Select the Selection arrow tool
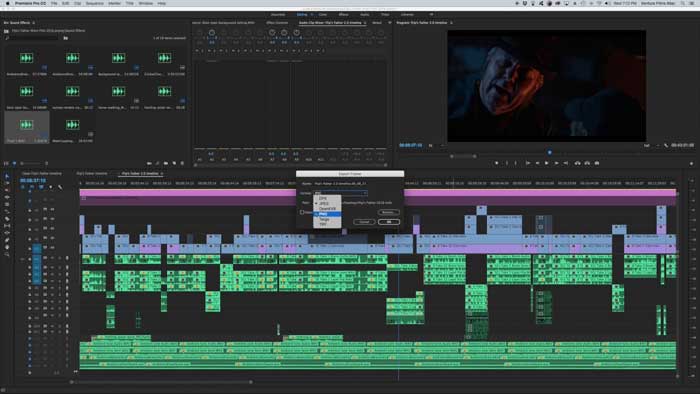Image resolution: width=700 pixels, height=394 pixels. click(x=7, y=176)
